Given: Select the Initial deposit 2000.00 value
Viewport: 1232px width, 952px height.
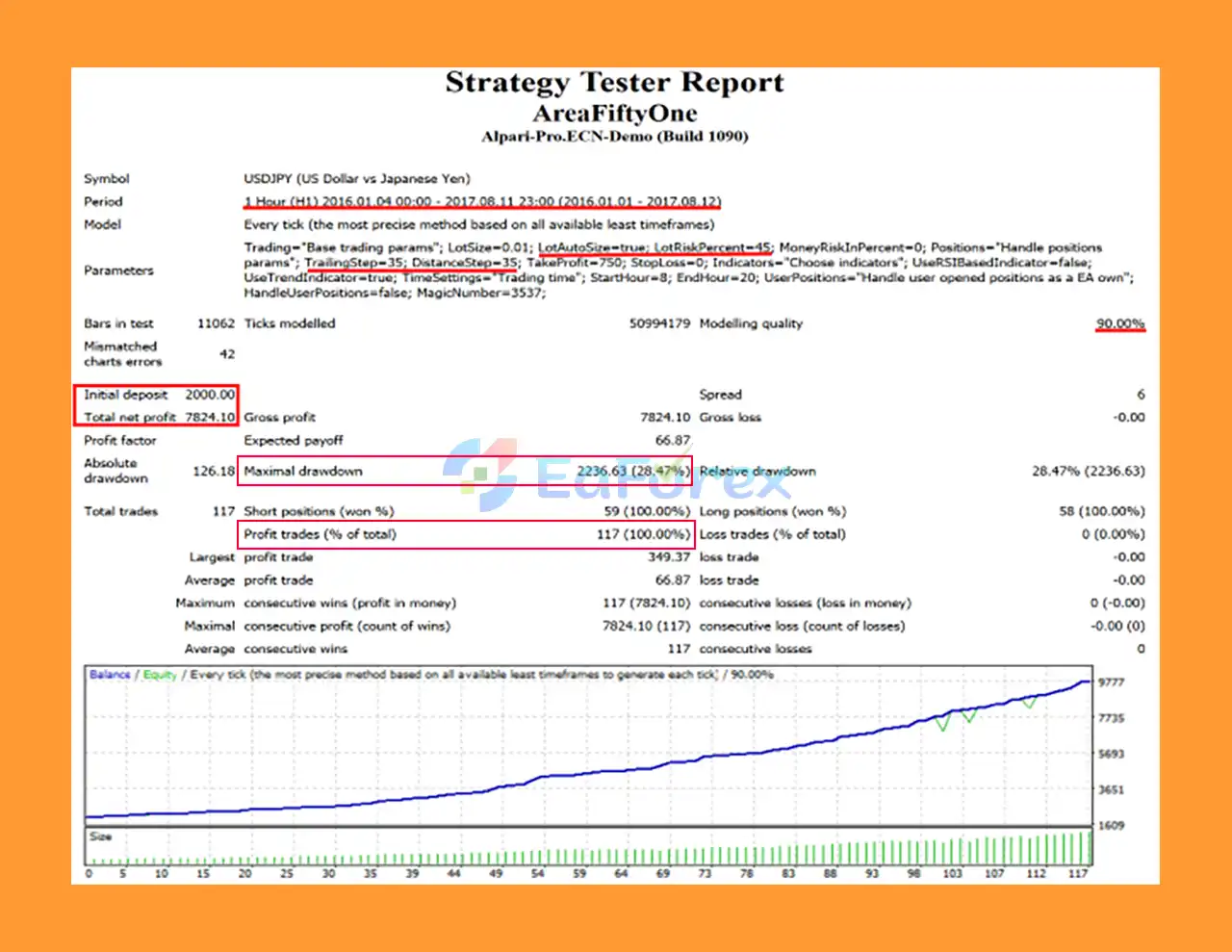Looking at the screenshot, I should point(210,395).
